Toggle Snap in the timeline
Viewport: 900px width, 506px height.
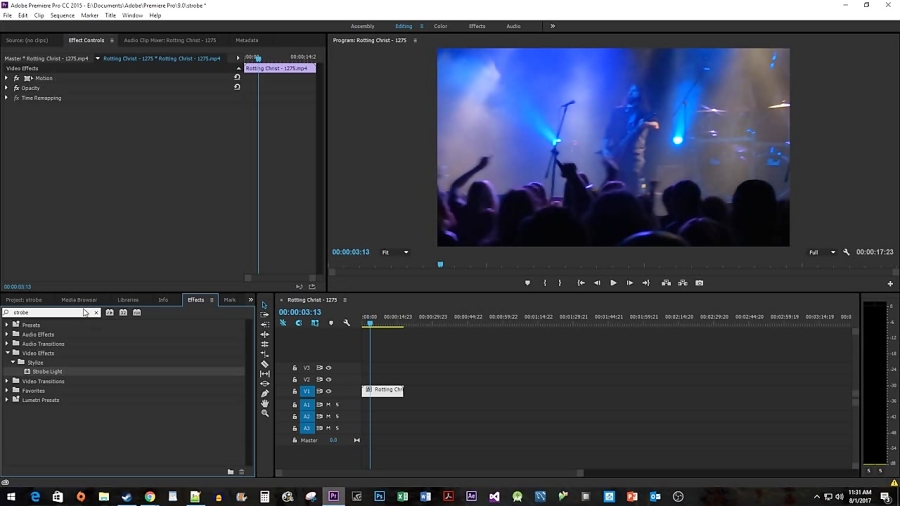click(299, 323)
